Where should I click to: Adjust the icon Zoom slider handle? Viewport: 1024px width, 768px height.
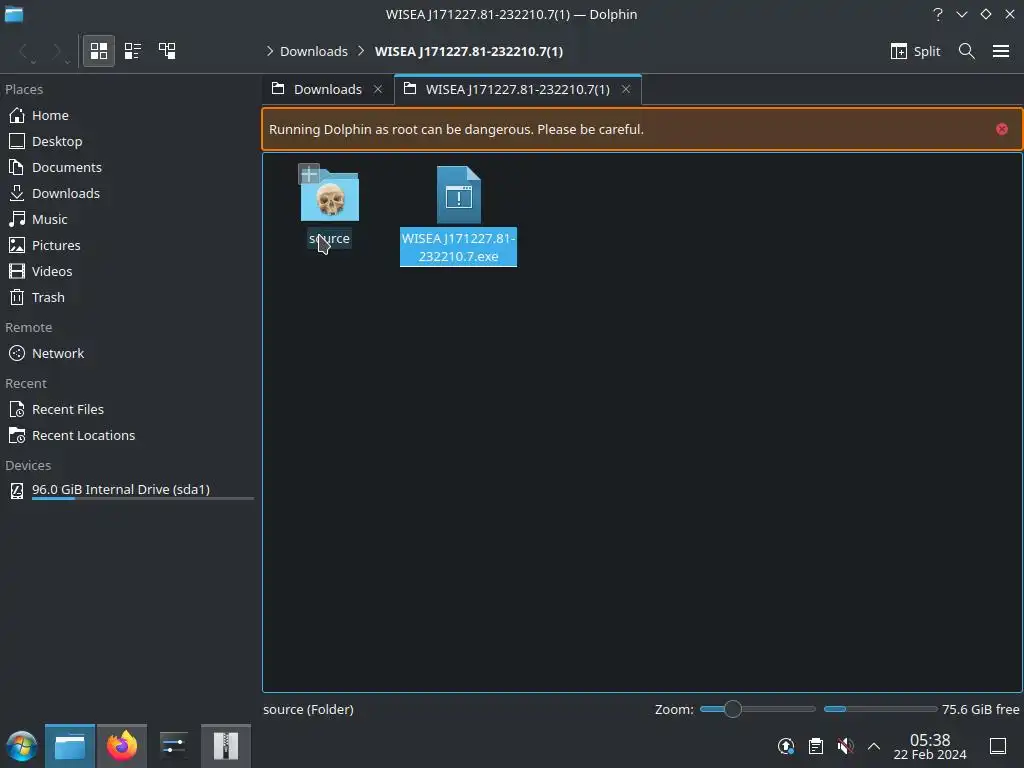click(733, 709)
